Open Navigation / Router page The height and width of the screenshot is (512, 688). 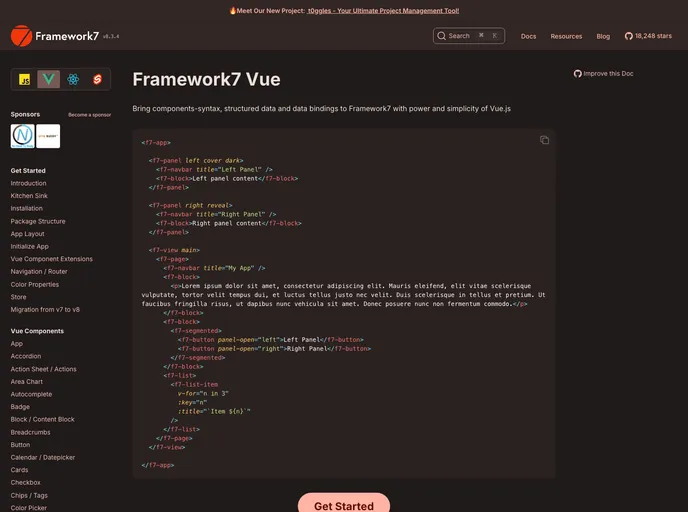pos(39,272)
